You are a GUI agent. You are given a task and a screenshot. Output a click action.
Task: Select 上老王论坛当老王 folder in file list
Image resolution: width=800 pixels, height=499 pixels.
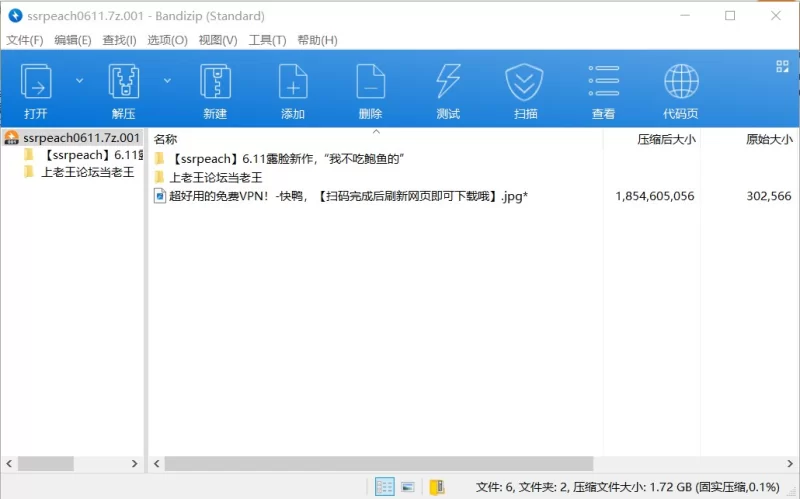(x=215, y=178)
